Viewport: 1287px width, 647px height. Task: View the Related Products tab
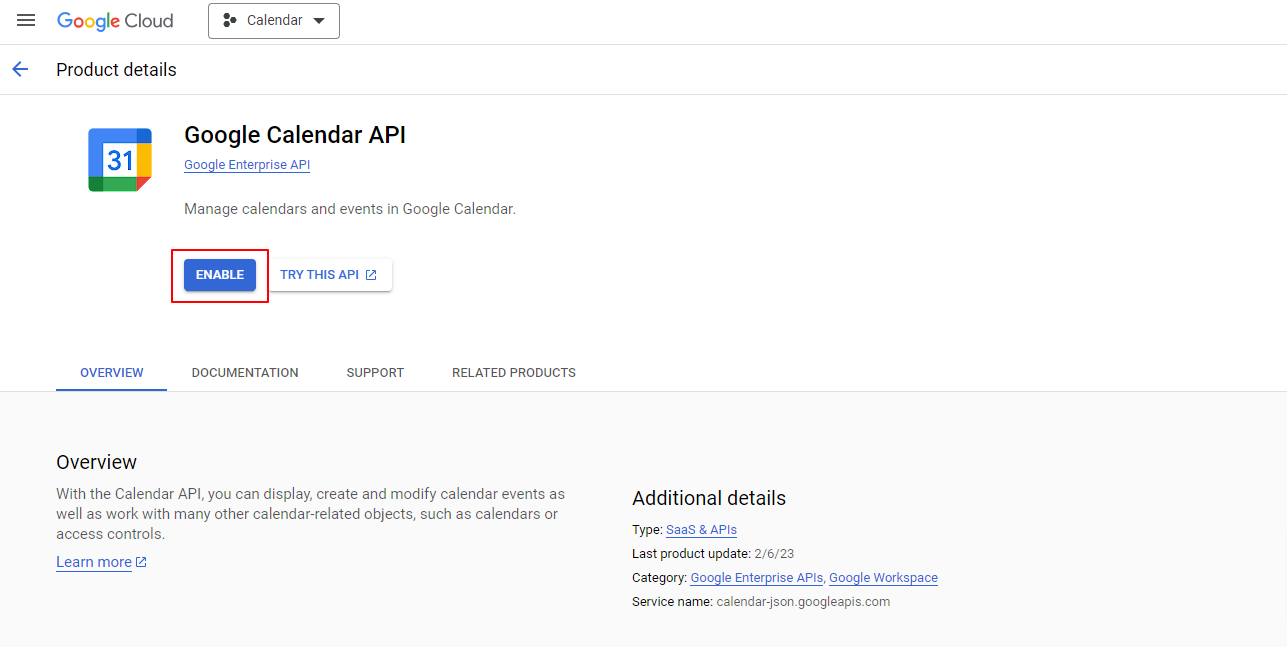coord(514,372)
